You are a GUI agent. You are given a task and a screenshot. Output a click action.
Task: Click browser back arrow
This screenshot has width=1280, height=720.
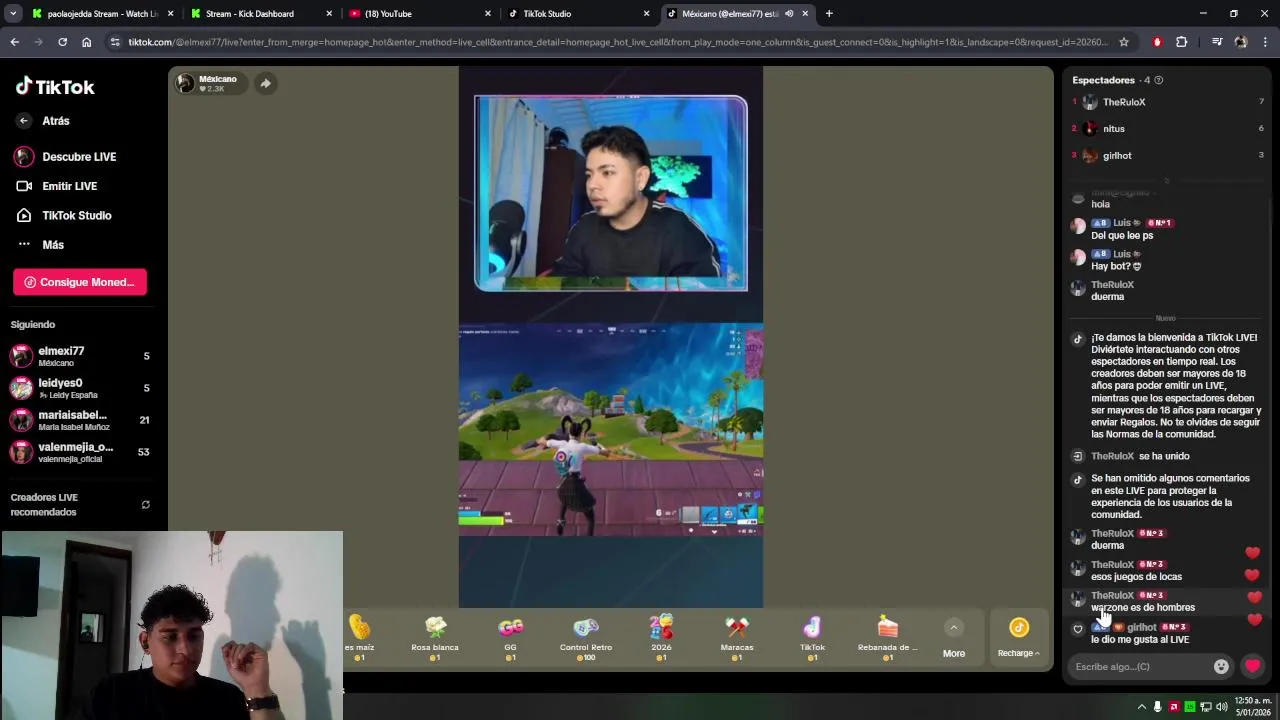[x=14, y=42]
